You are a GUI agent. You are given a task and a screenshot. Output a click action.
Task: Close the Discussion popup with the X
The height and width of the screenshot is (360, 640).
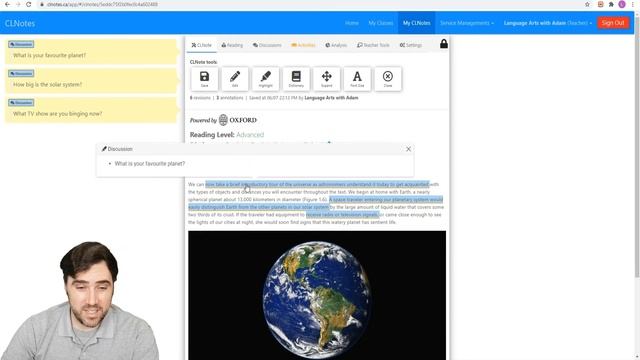point(408,149)
